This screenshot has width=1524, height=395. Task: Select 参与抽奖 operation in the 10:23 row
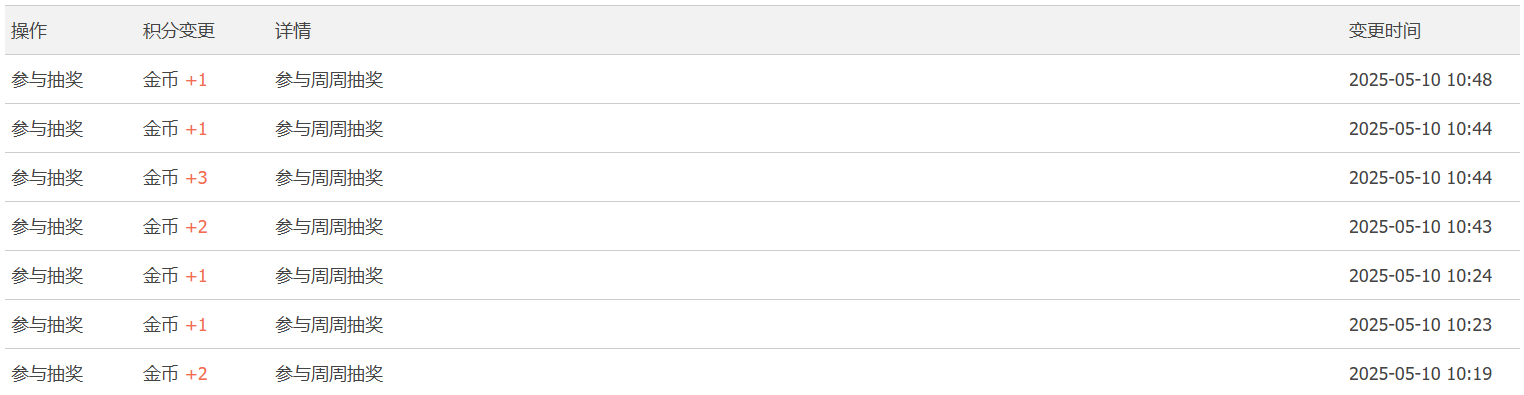click(47, 325)
